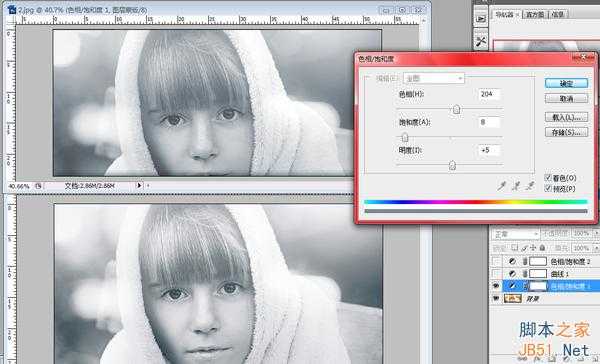
Task: Toggle the 着色(O) colorize checkbox
Action: (548, 178)
